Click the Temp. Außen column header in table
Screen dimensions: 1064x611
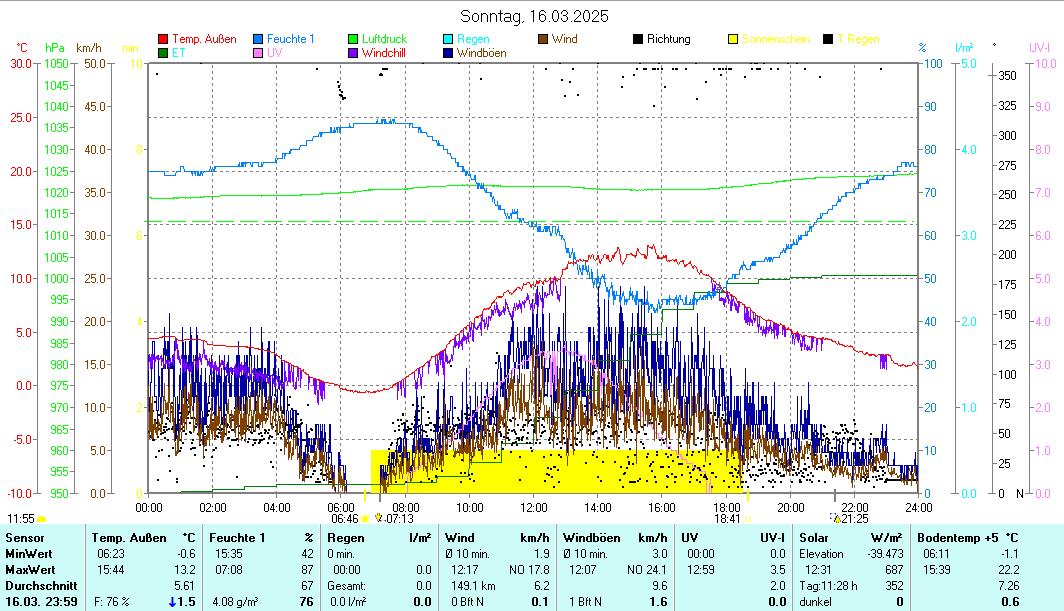(129, 538)
